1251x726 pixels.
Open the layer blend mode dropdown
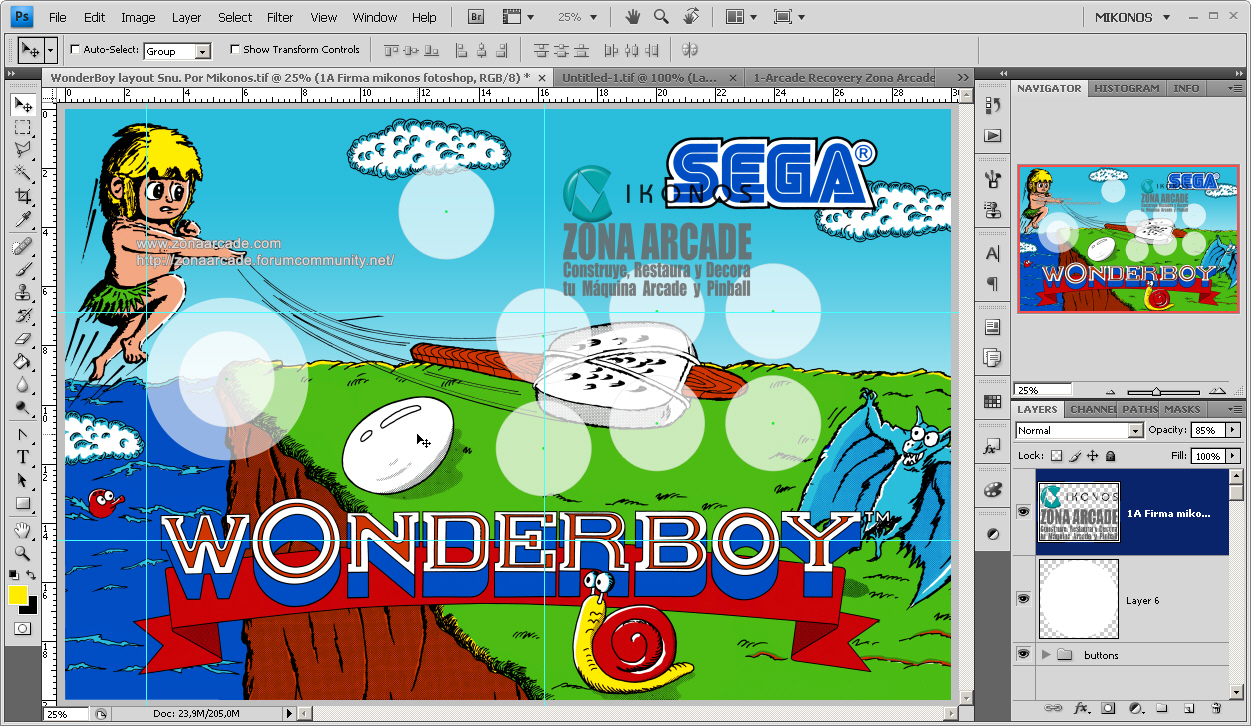pyautogui.click(x=1078, y=430)
